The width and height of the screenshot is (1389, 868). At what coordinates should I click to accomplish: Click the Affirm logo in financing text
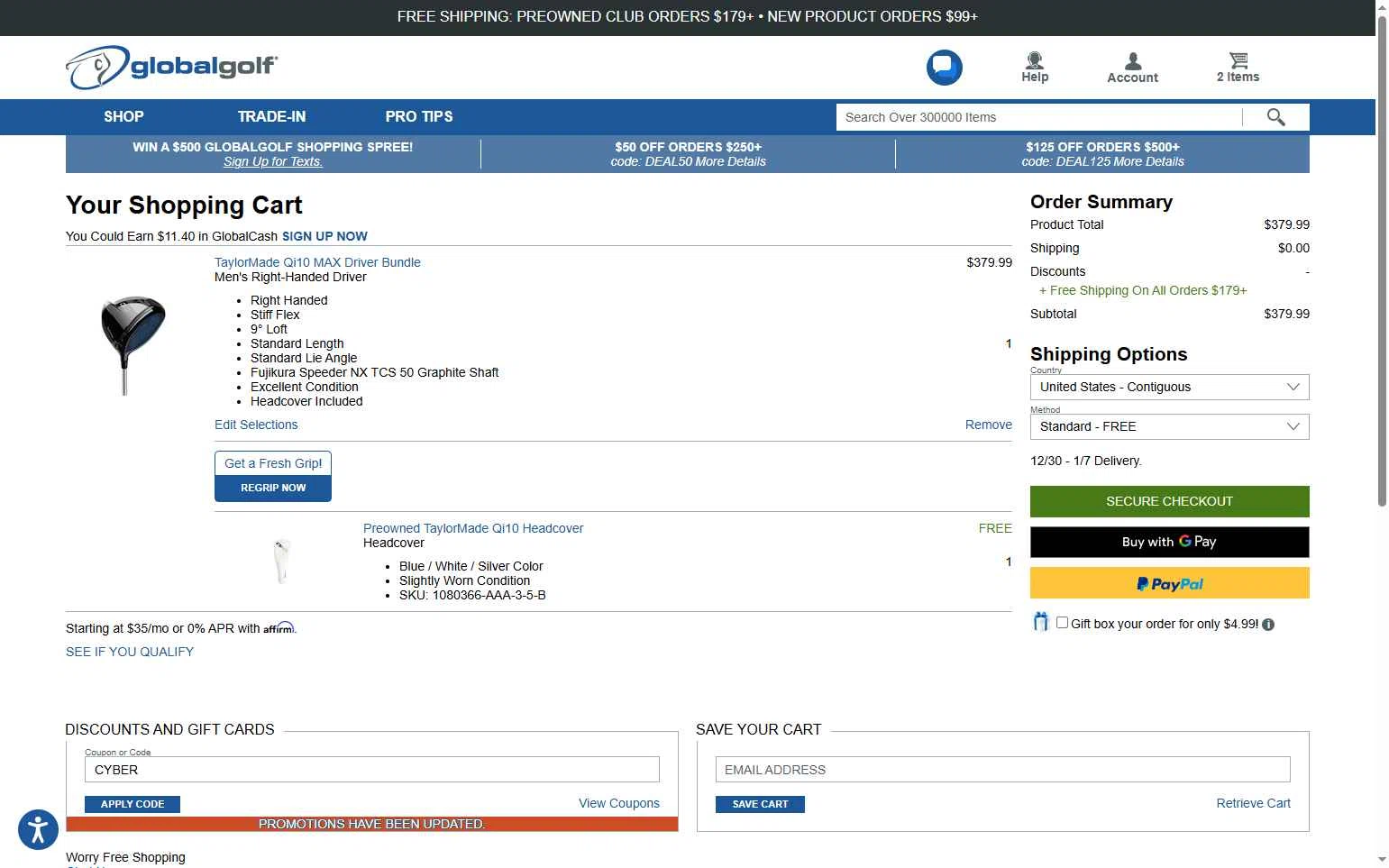(279, 628)
